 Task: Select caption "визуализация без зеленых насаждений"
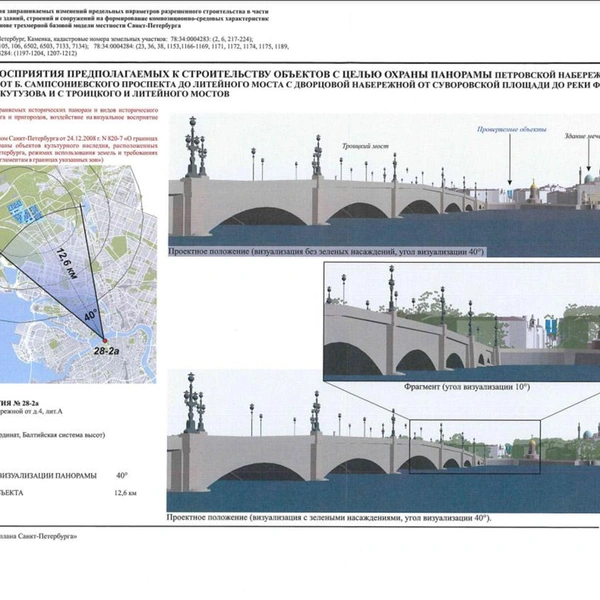322,252
